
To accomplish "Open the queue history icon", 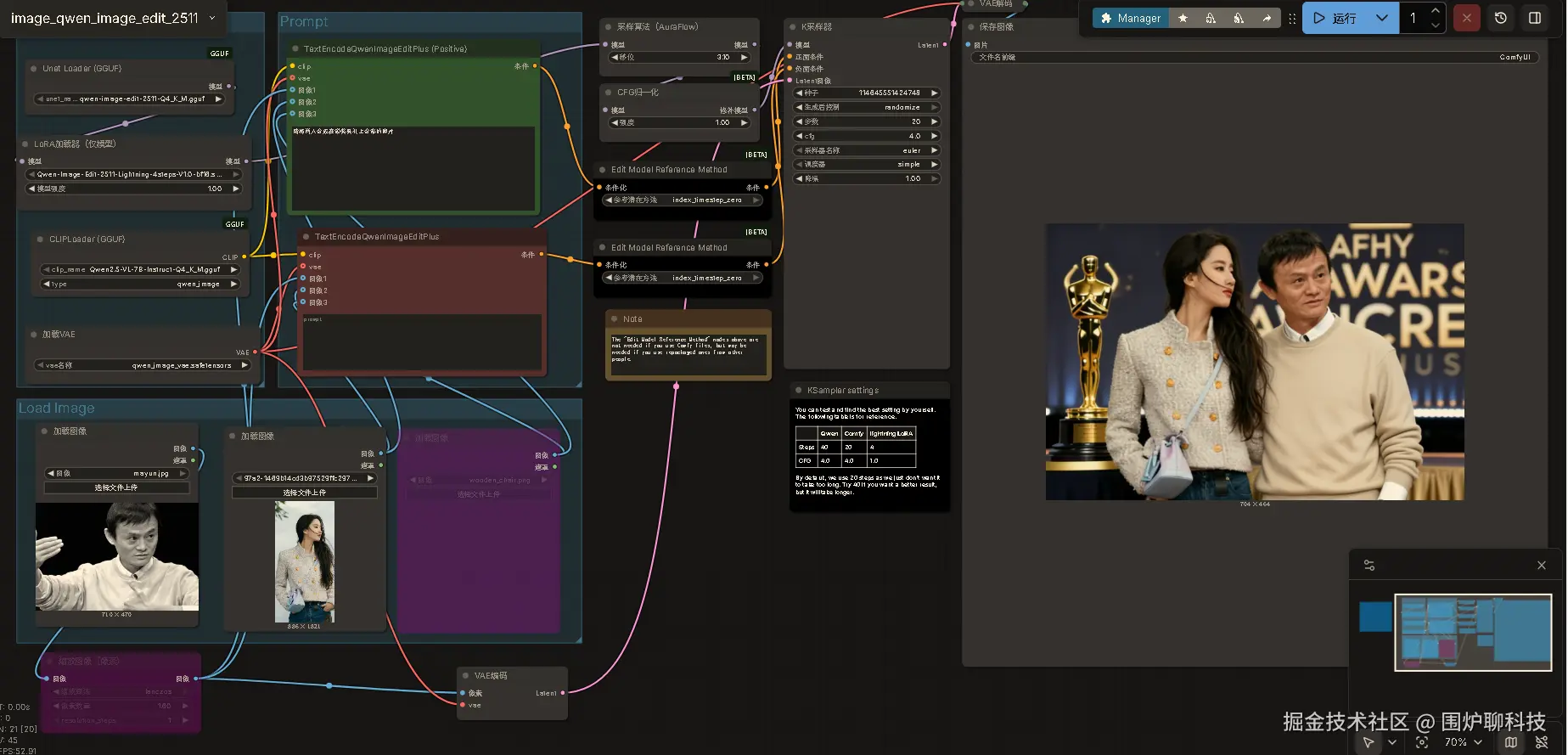I will pos(1501,18).
